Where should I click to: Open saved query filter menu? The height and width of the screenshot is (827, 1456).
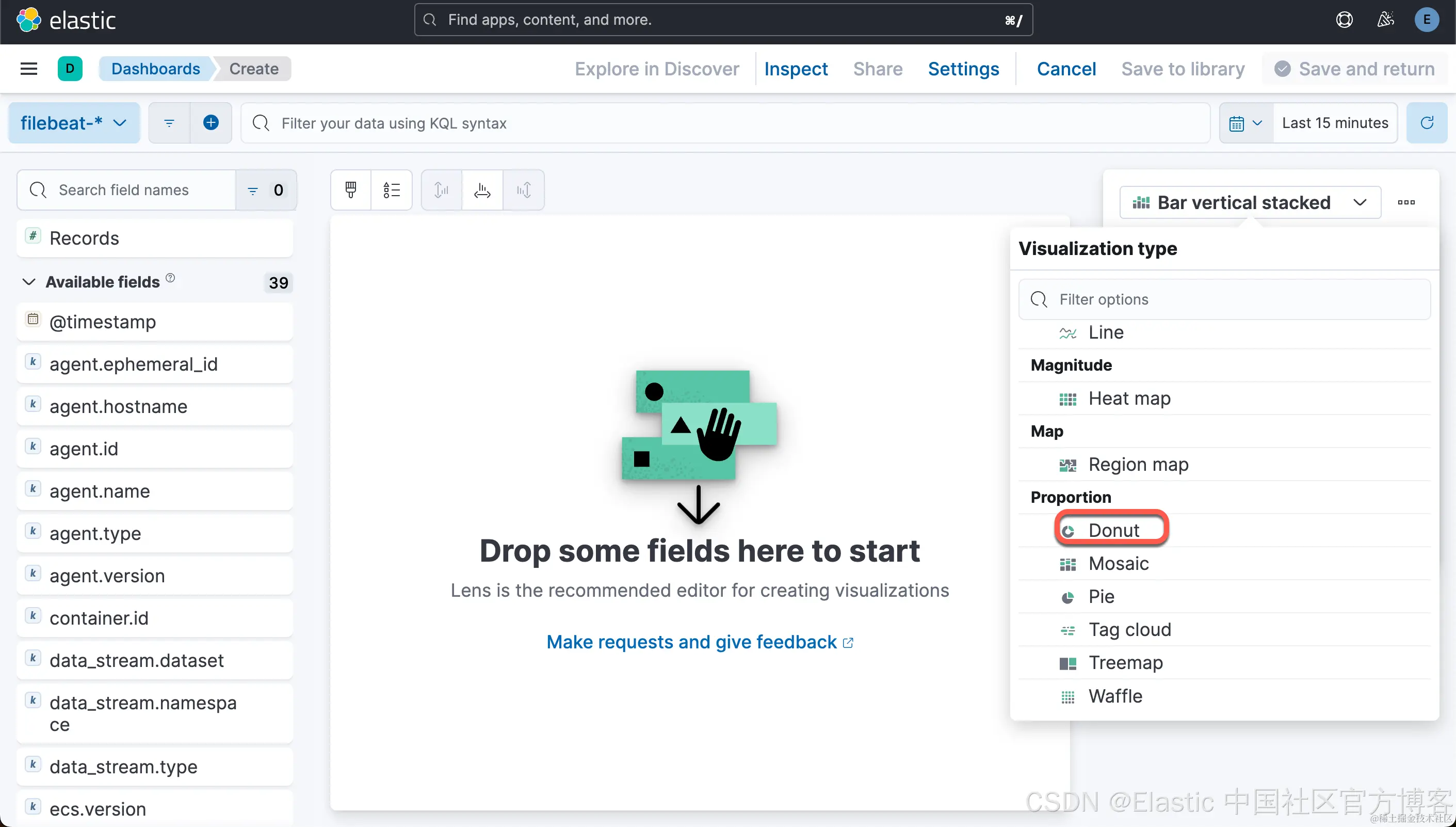pyautogui.click(x=169, y=123)
